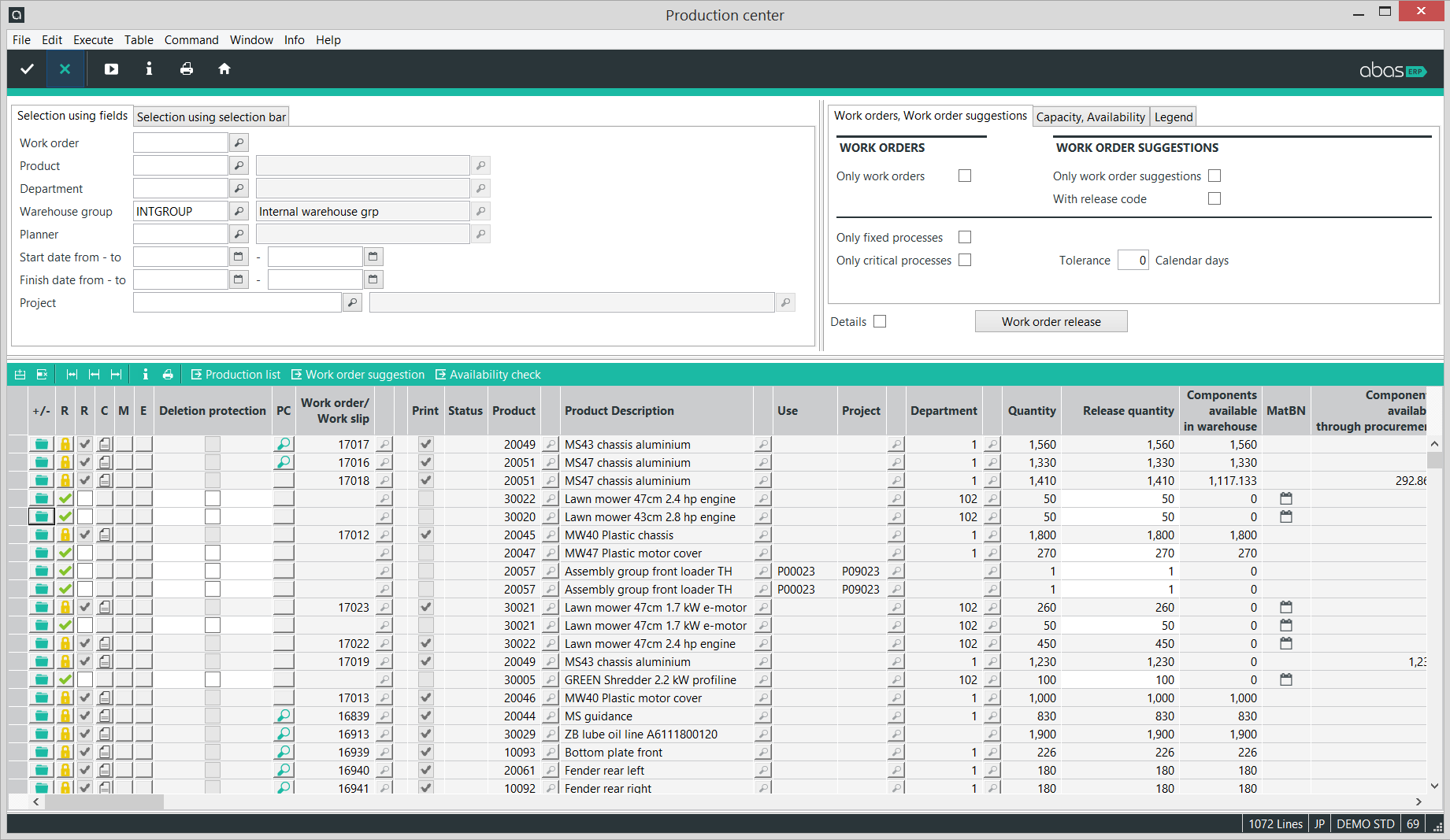
Task: Click the play/execute toolbar icon
Action: click(x=111, y=69)
